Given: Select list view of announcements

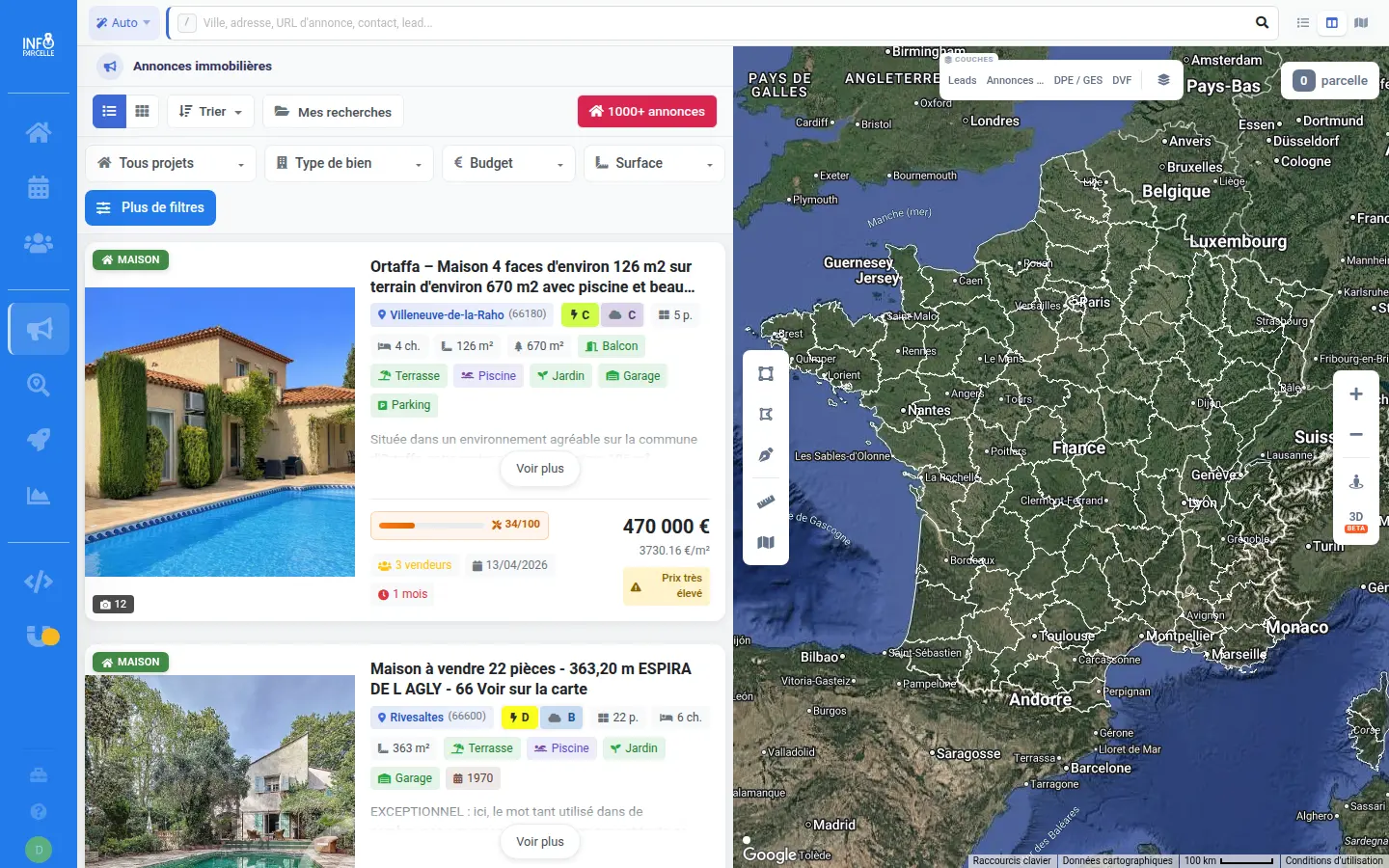Looking at the screenshot, I should click(109, 111).
